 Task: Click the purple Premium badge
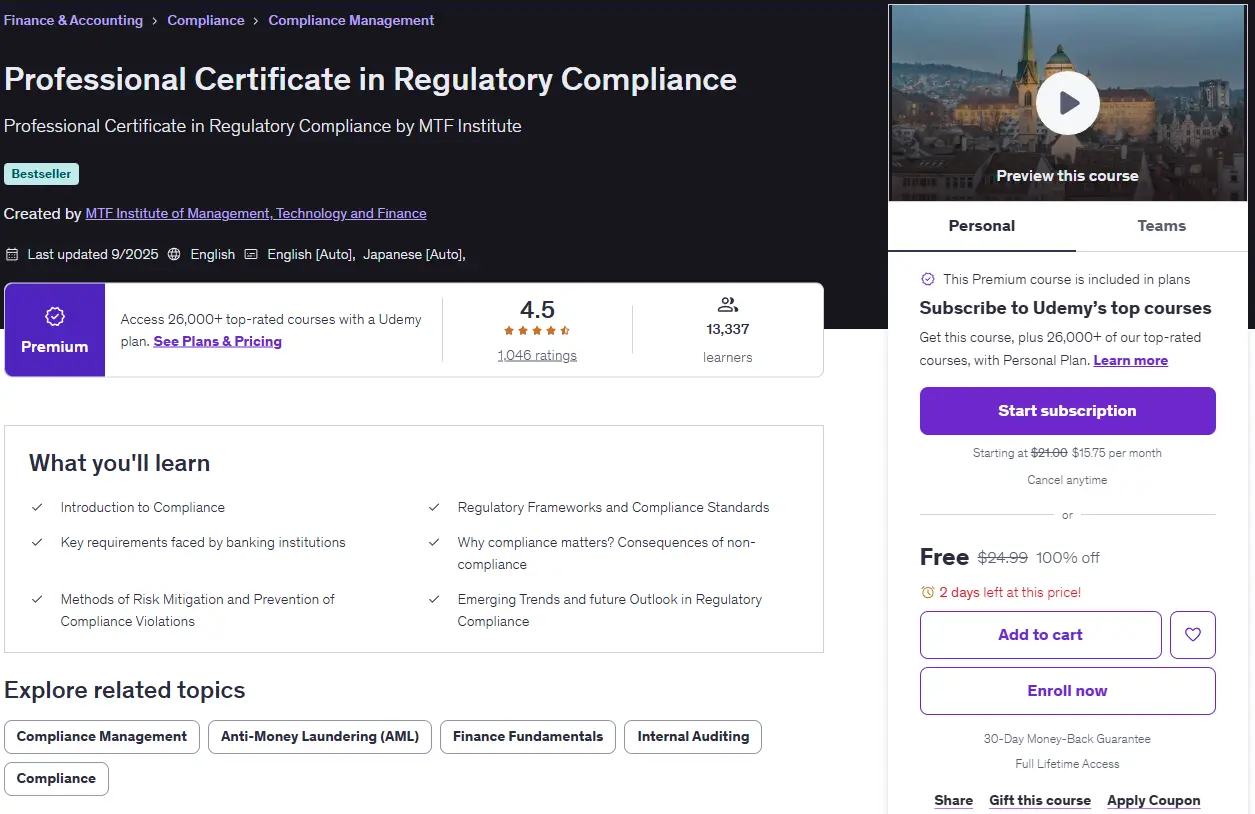pyautogui.click(x=55, y=330)
